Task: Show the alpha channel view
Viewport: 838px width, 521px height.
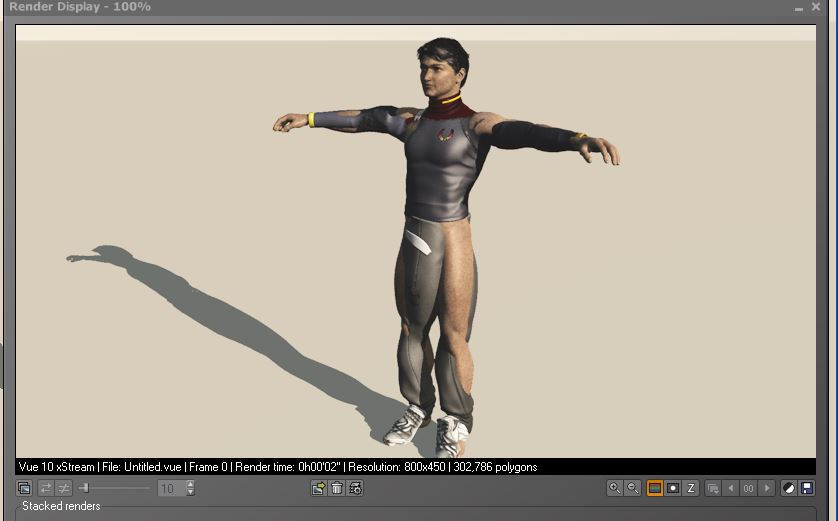Action: [673, 488]
